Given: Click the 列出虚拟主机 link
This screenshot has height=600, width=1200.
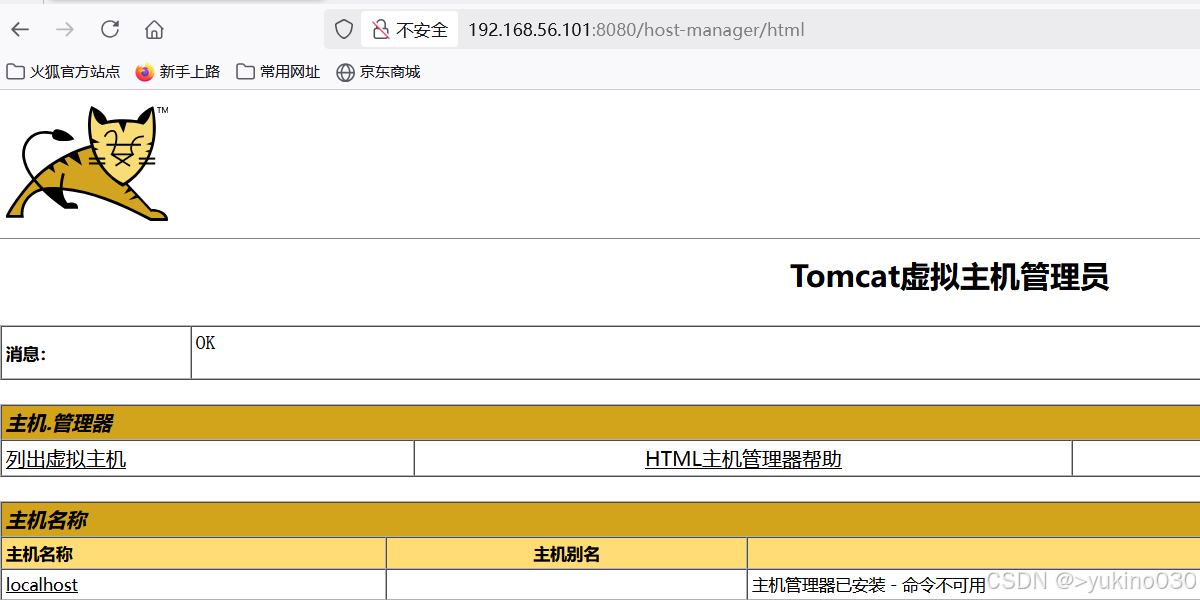Looking at the screenshot, I should click(x=66, y=460).
